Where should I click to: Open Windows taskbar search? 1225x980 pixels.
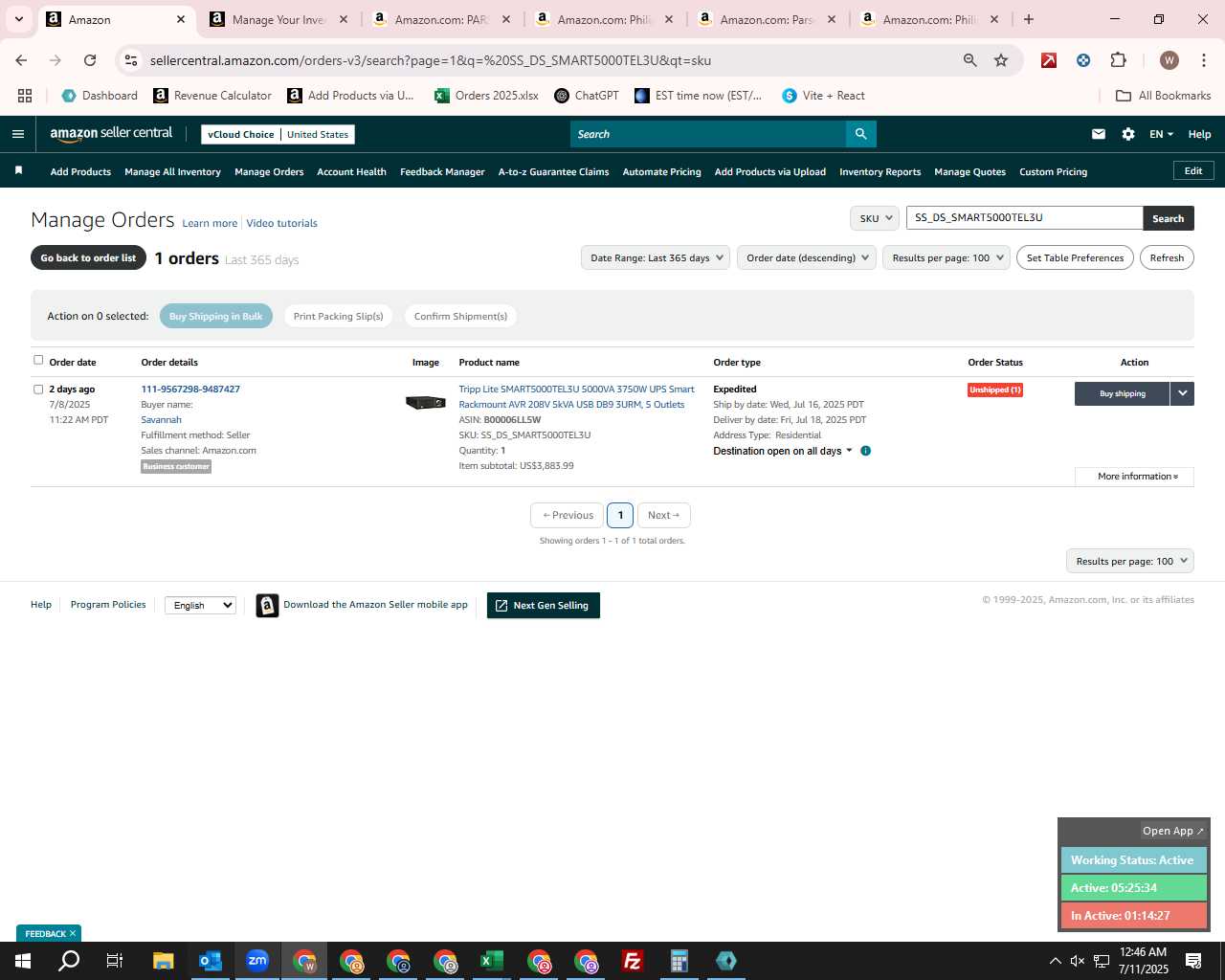coord(69,961)
